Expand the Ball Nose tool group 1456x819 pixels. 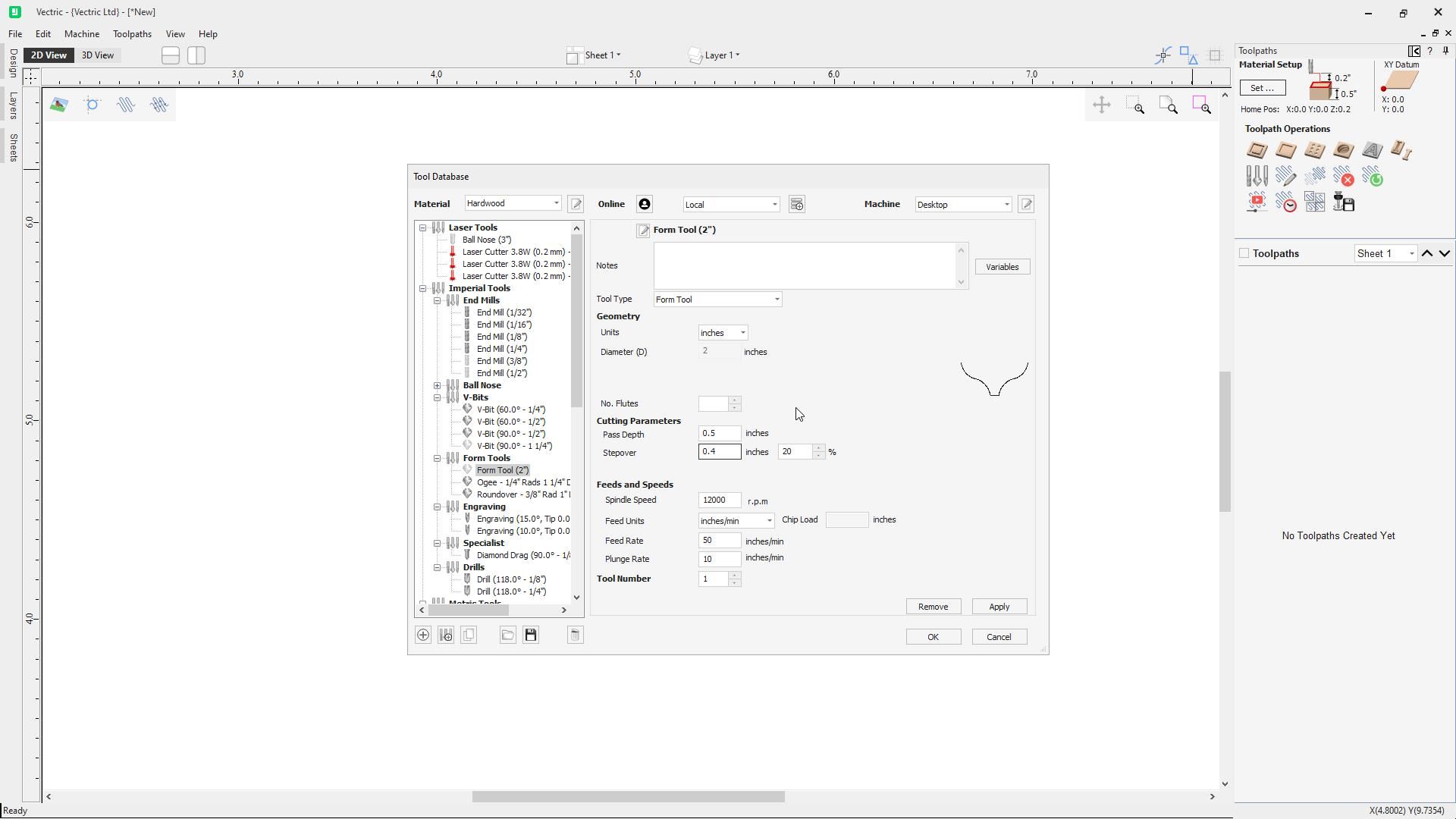click(438, 385)
